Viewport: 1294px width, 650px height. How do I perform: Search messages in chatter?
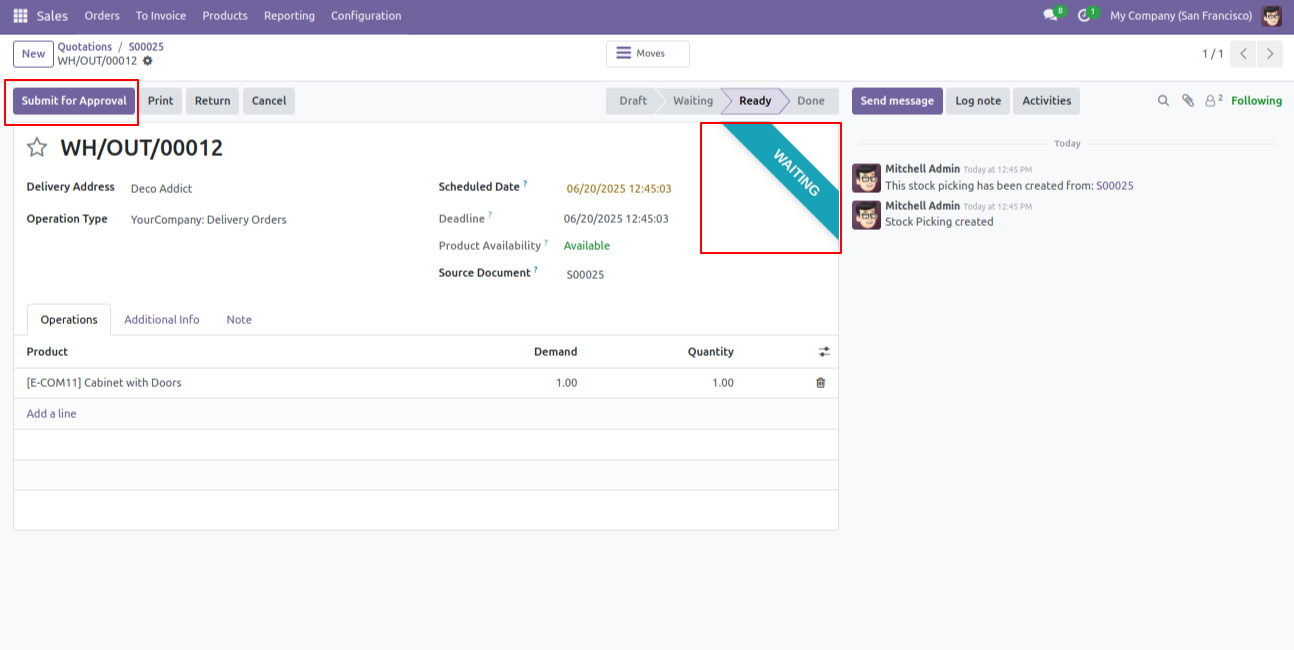(x=1163, y=101)
